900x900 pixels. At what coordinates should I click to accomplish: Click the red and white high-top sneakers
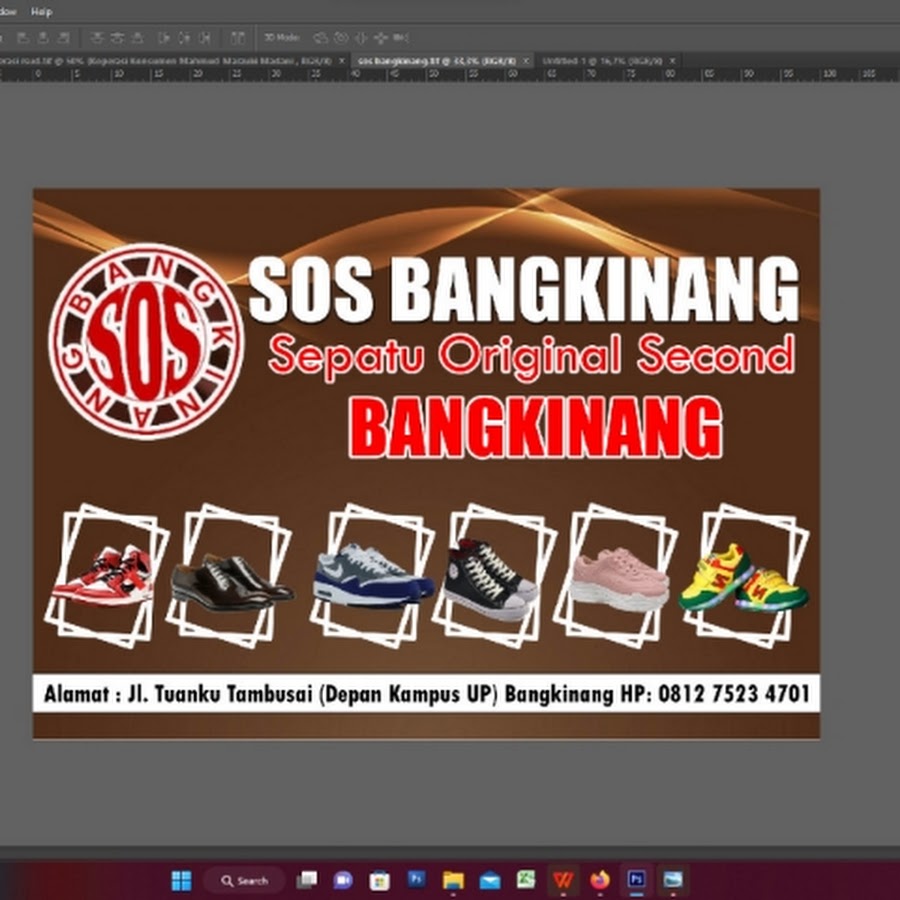point(103,576)
